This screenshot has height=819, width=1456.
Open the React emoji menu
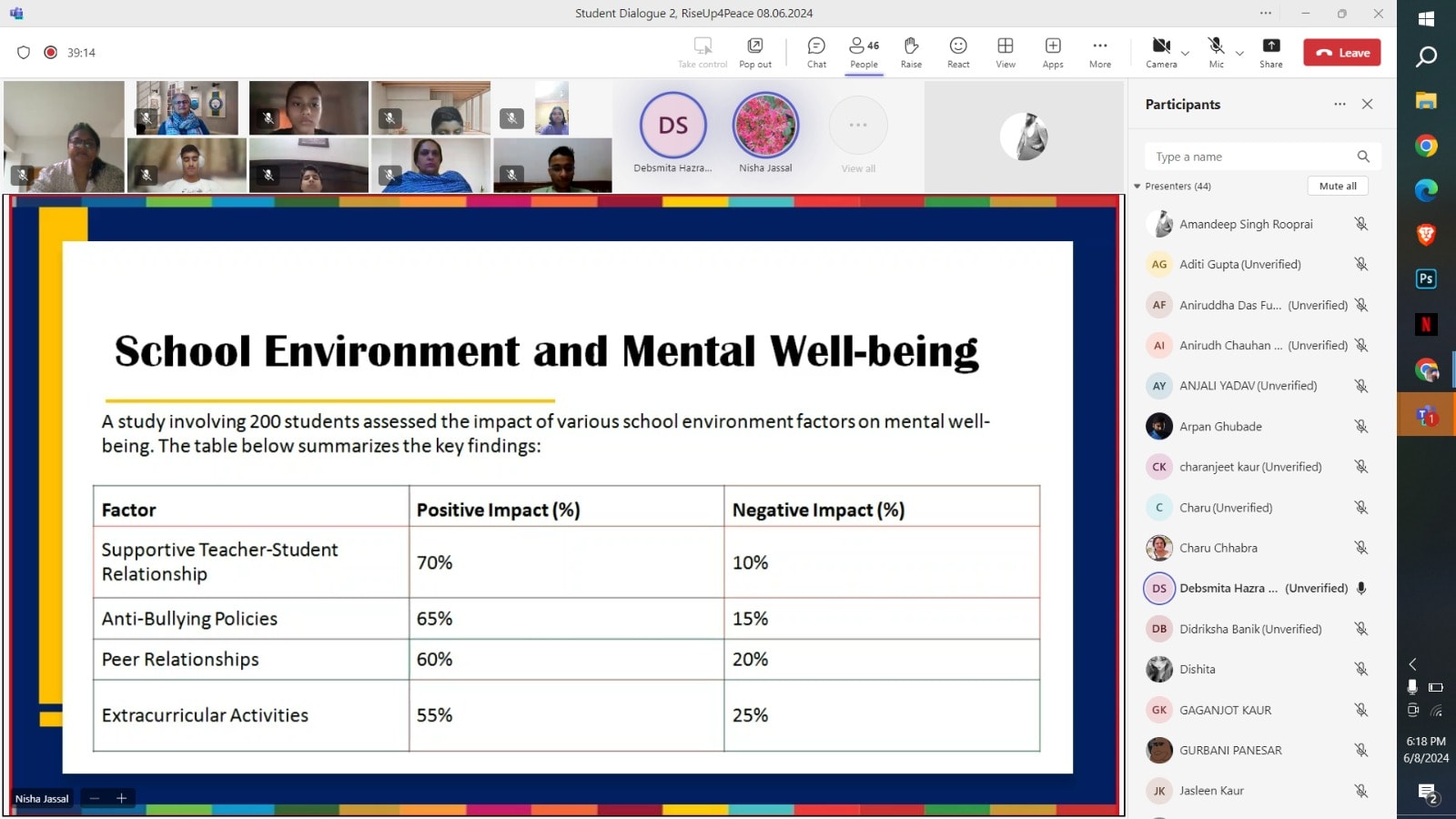[x=958, y=52]
